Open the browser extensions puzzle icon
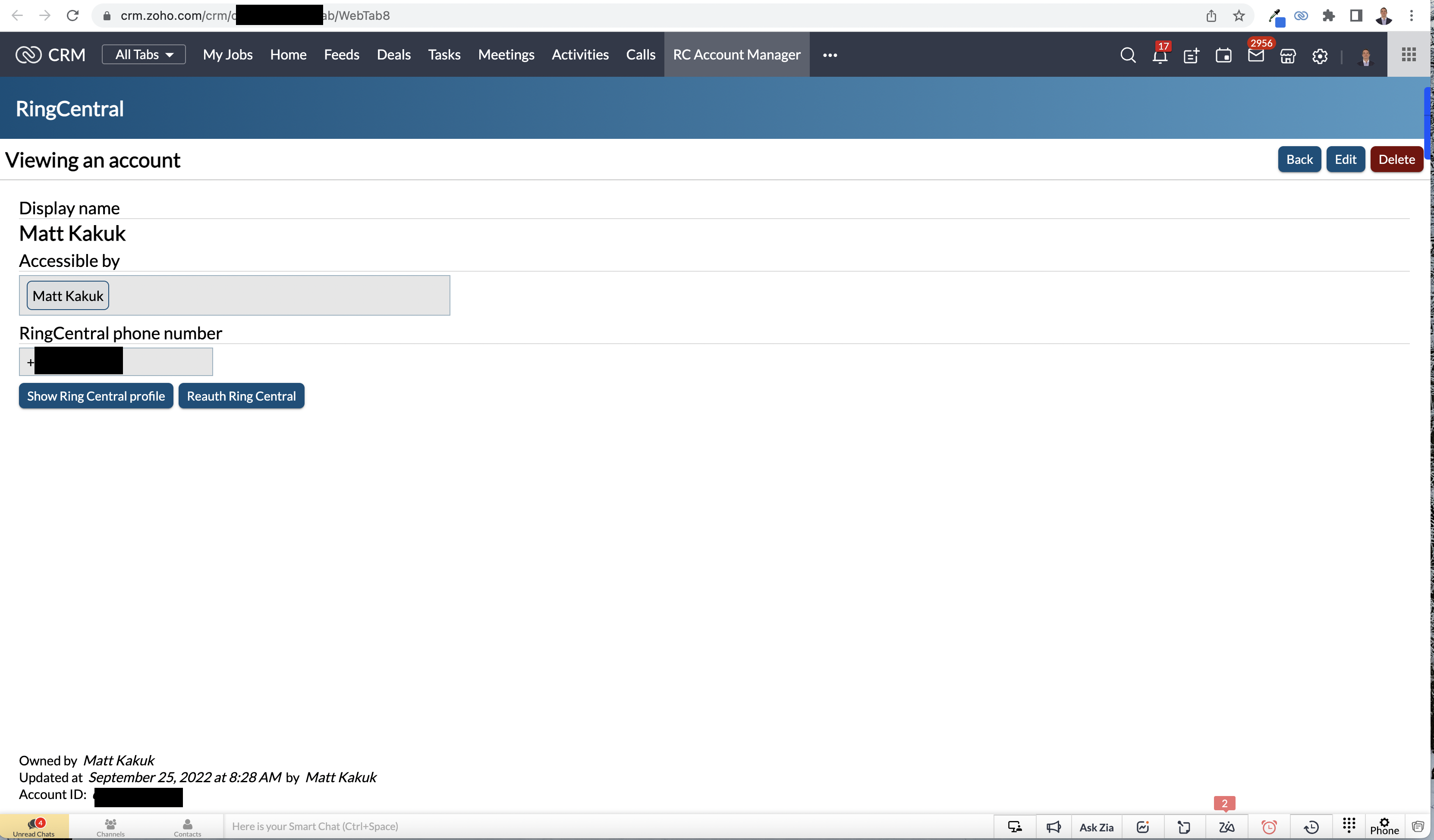1434x840 pixels. (1329, 16)
